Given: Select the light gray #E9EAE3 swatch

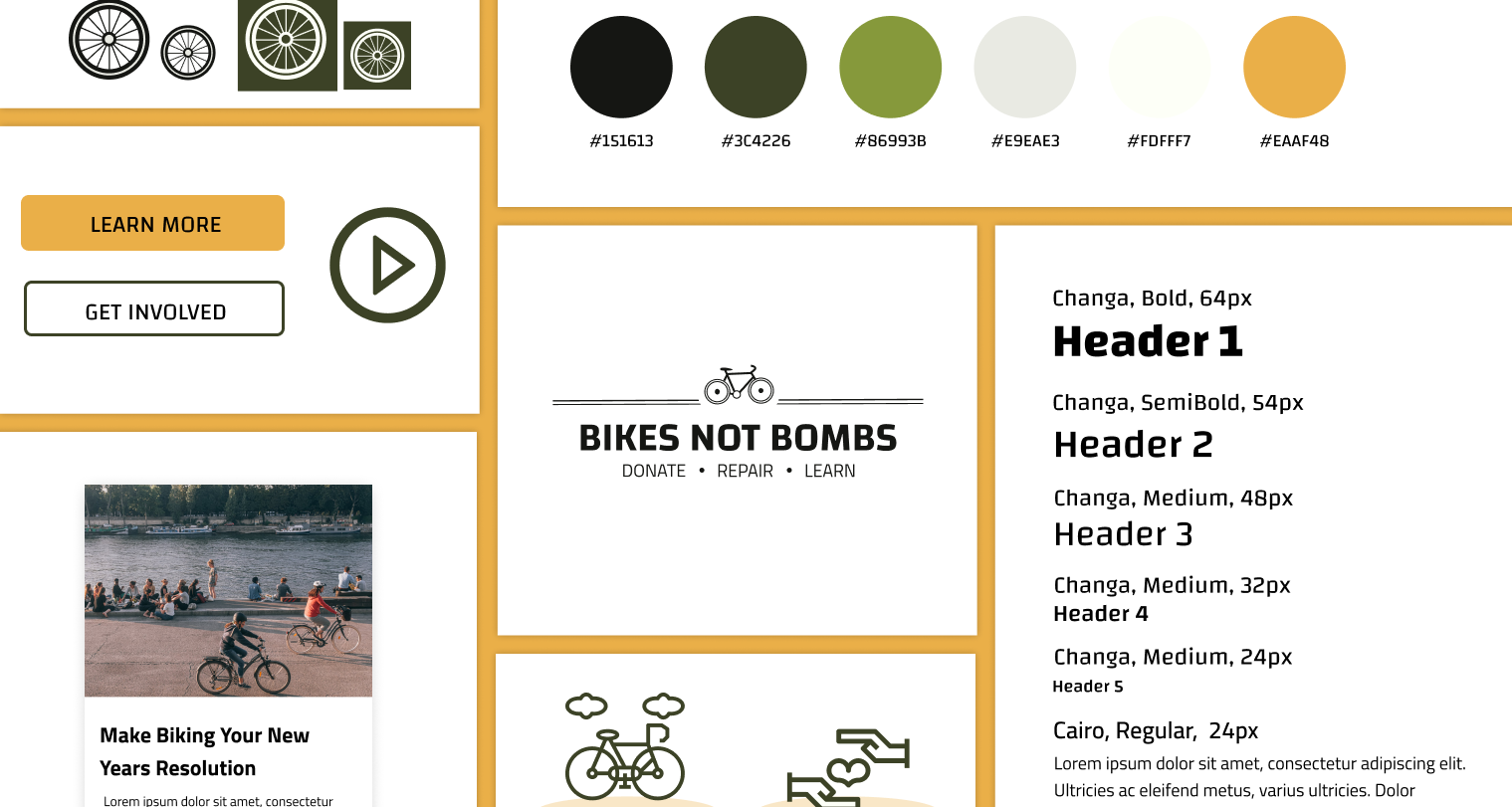Looking at the screenshot, I should coord(1025,67).
